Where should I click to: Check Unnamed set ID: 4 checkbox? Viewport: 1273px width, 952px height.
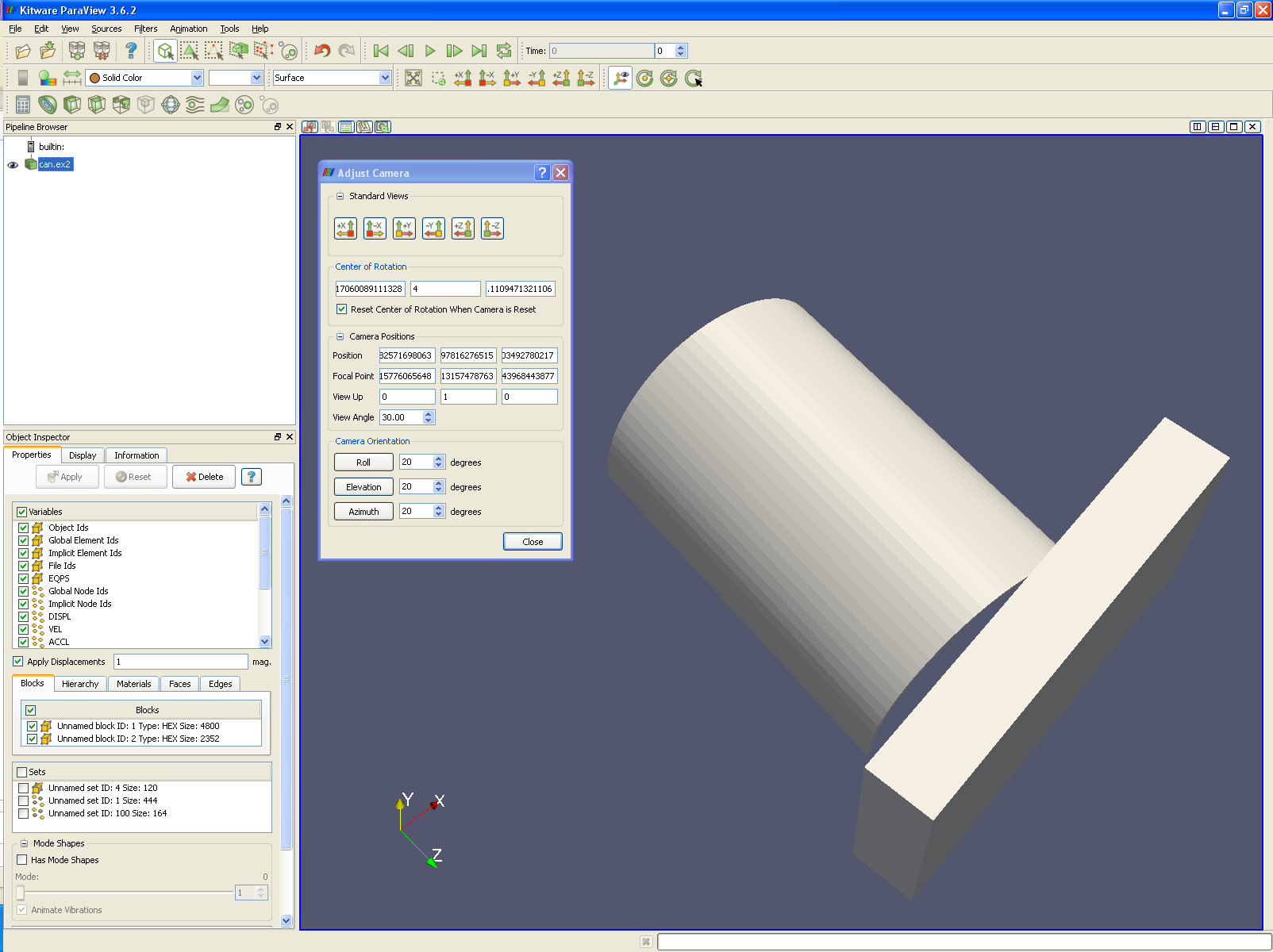point(23,788)
